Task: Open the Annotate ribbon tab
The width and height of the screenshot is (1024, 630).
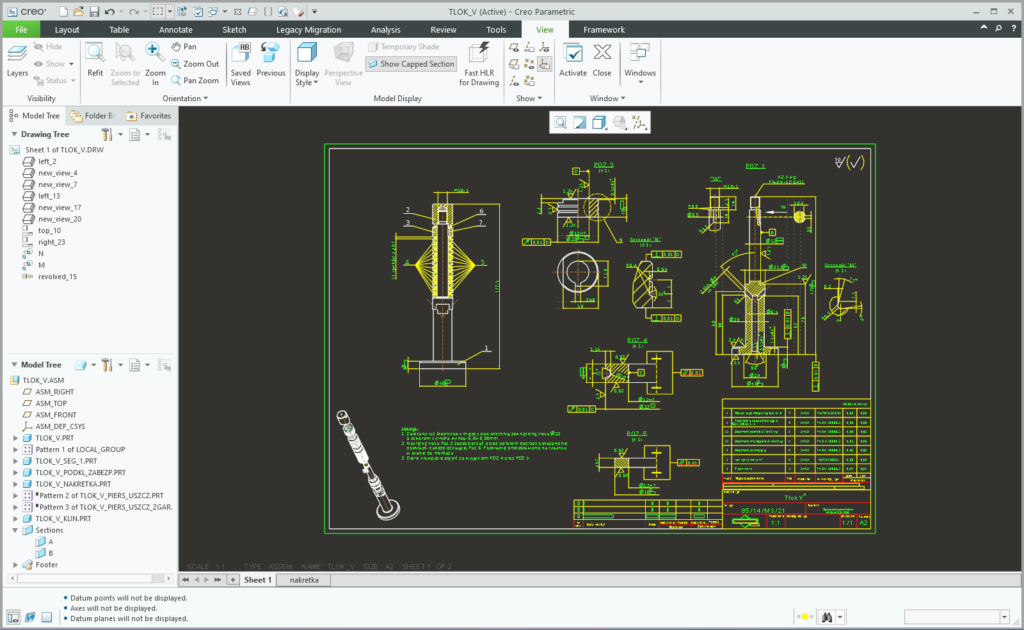Action: (176, 30)
